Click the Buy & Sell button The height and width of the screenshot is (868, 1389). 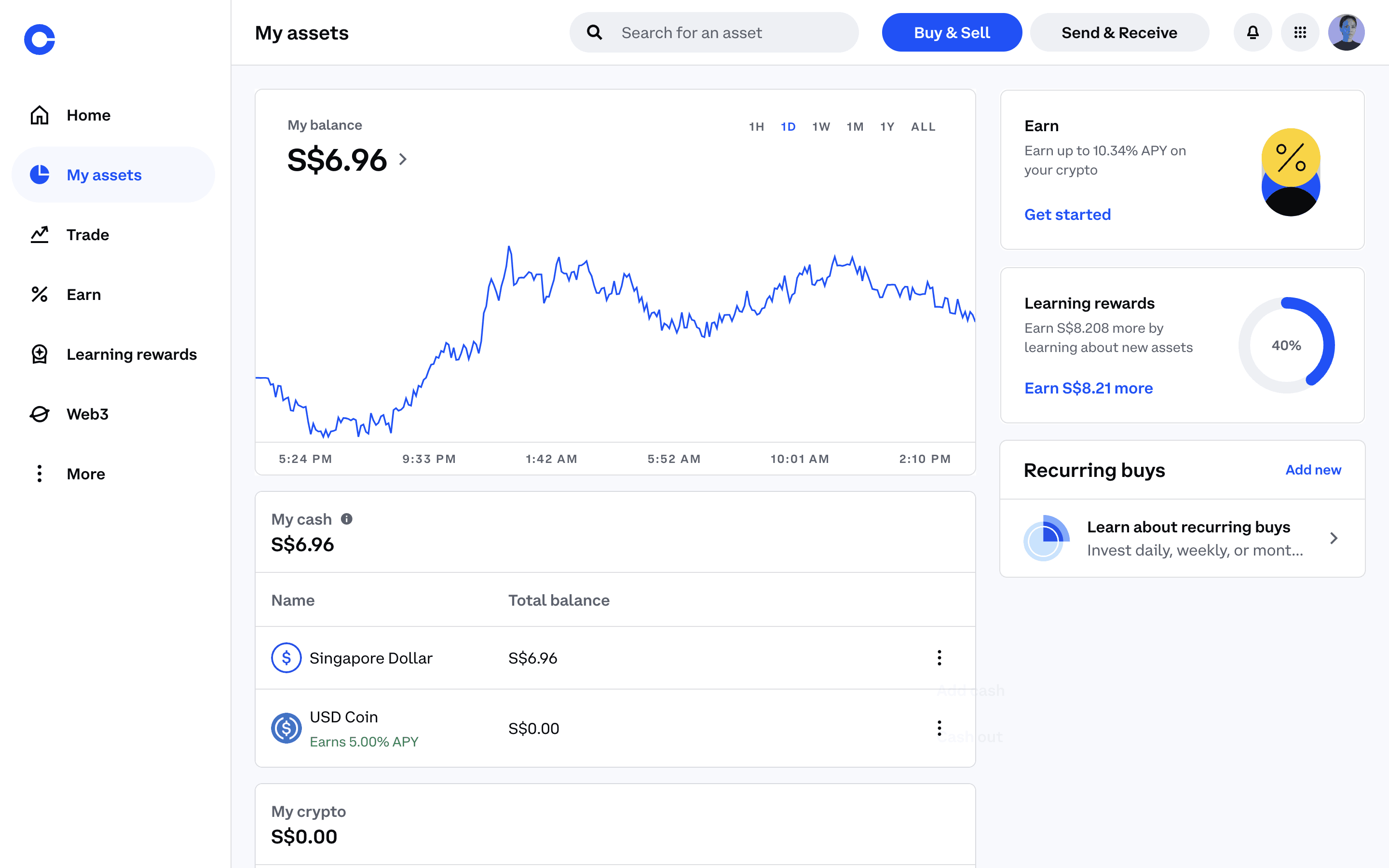tap(951, 33)
